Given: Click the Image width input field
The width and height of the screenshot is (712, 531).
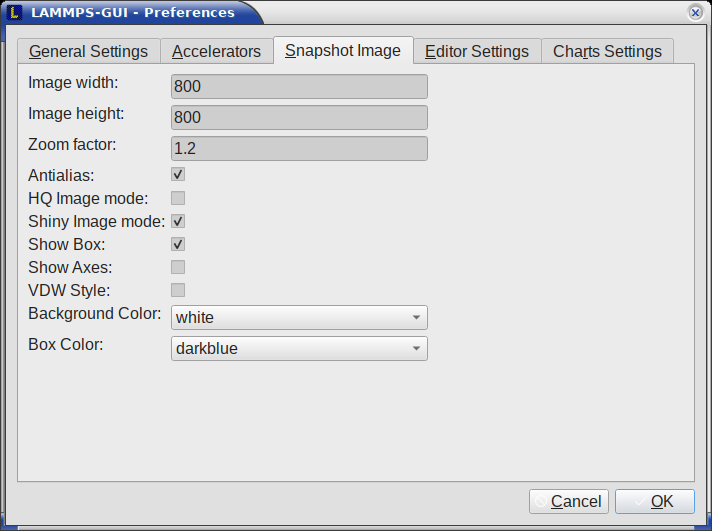Looking at the screenshot, I should pyautogui.click(x=299, y=86).
